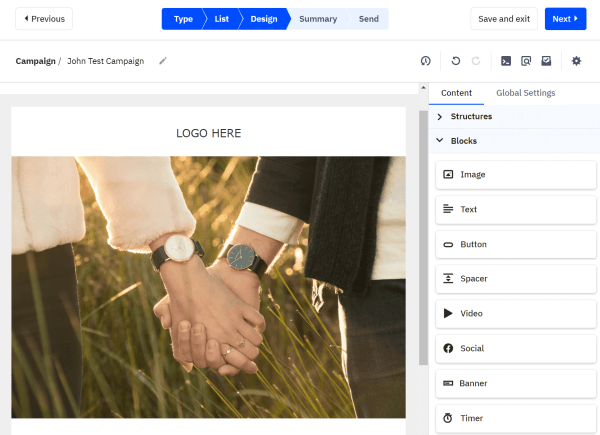Click the undo arrow icon
Viewport: 600px width, 435px height.
click(x=455, y=61)
